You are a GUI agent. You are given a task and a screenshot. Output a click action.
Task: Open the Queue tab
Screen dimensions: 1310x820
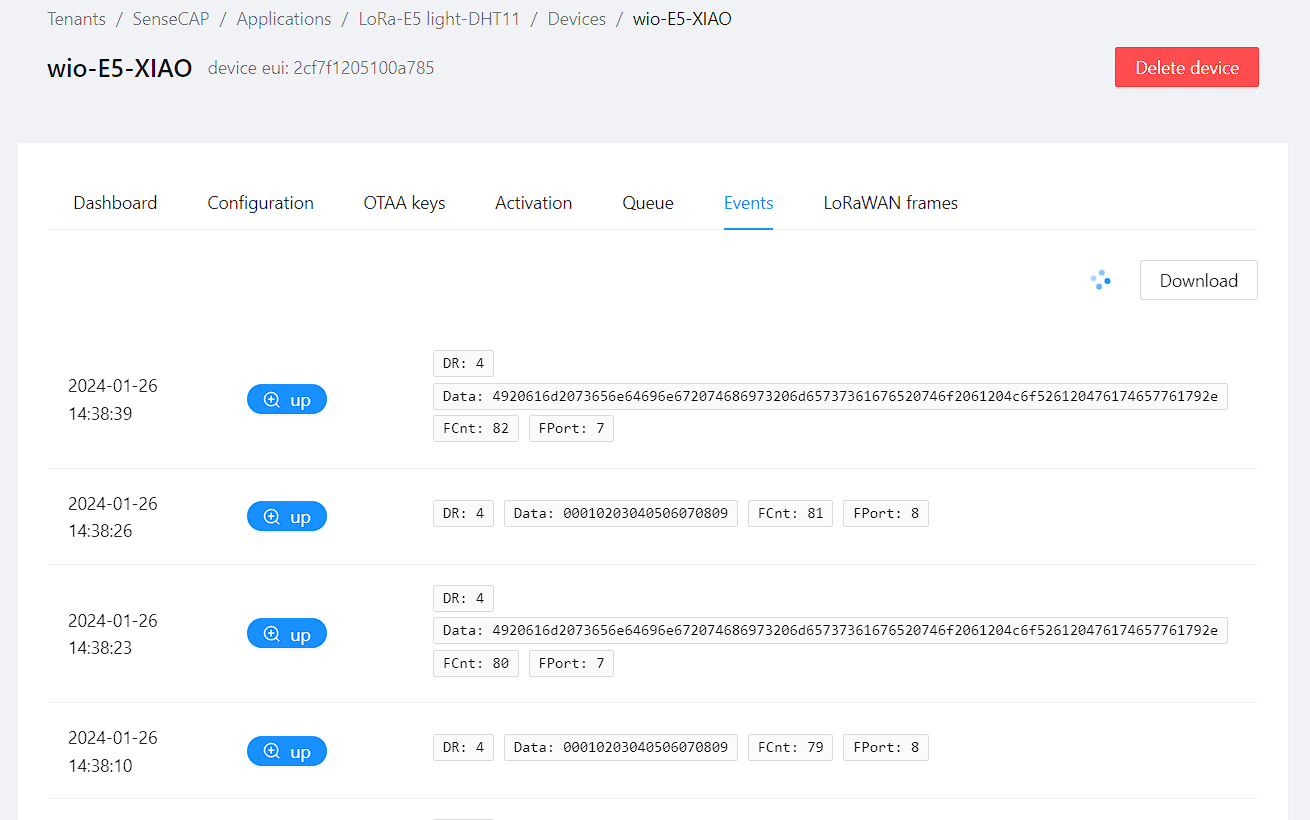(x=648, y=203)
